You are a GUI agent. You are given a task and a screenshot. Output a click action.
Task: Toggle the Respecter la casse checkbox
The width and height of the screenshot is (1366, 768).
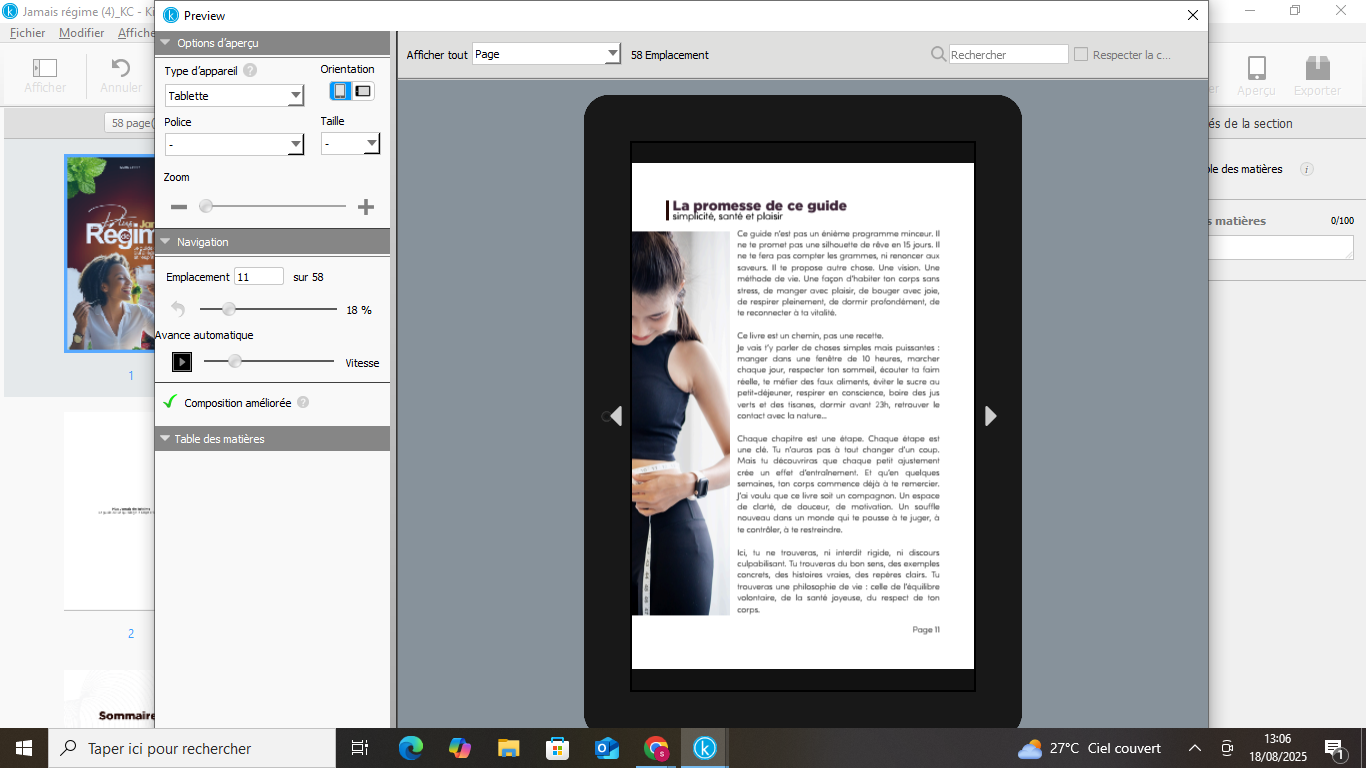[x=1081, y=55]
